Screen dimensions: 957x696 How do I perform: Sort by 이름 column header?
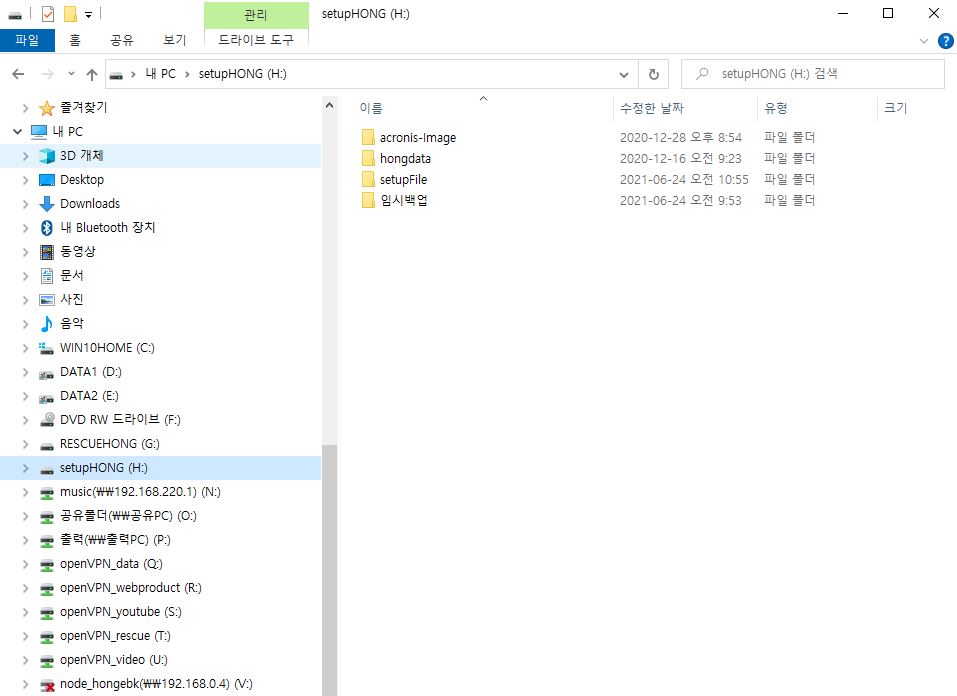click(371, 108)
